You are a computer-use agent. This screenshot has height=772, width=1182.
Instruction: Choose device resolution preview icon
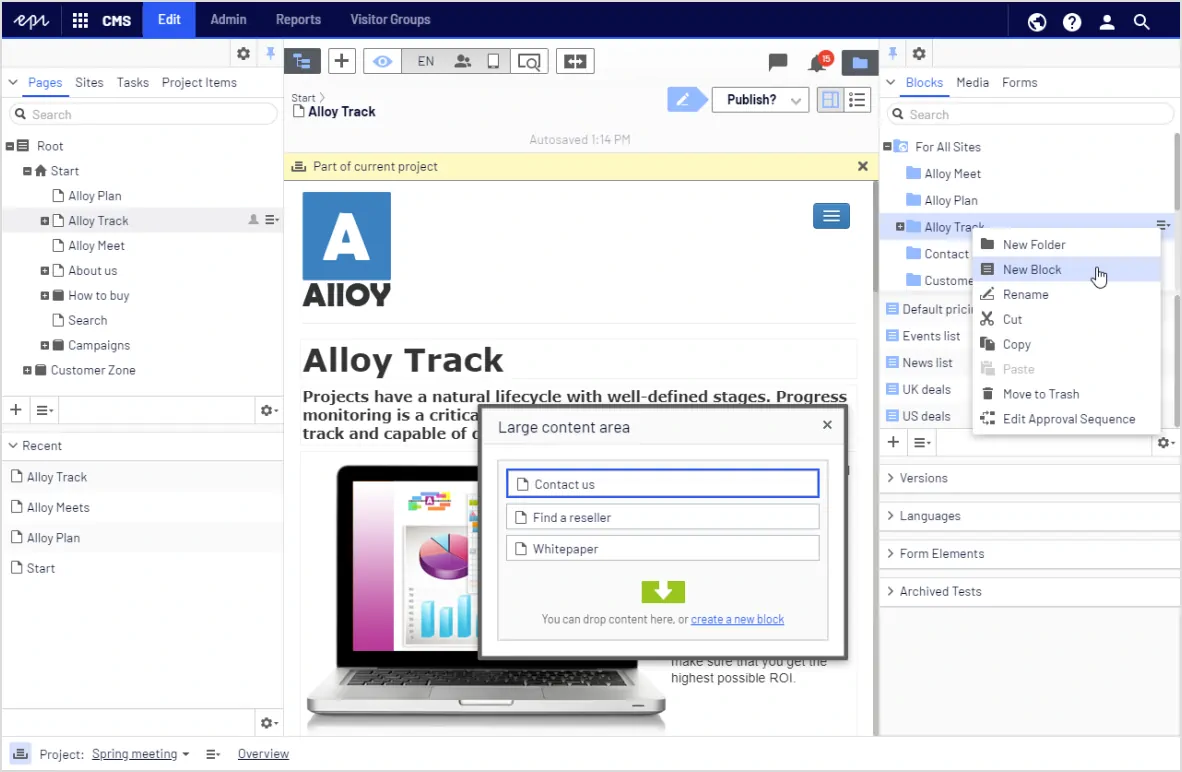493,61
